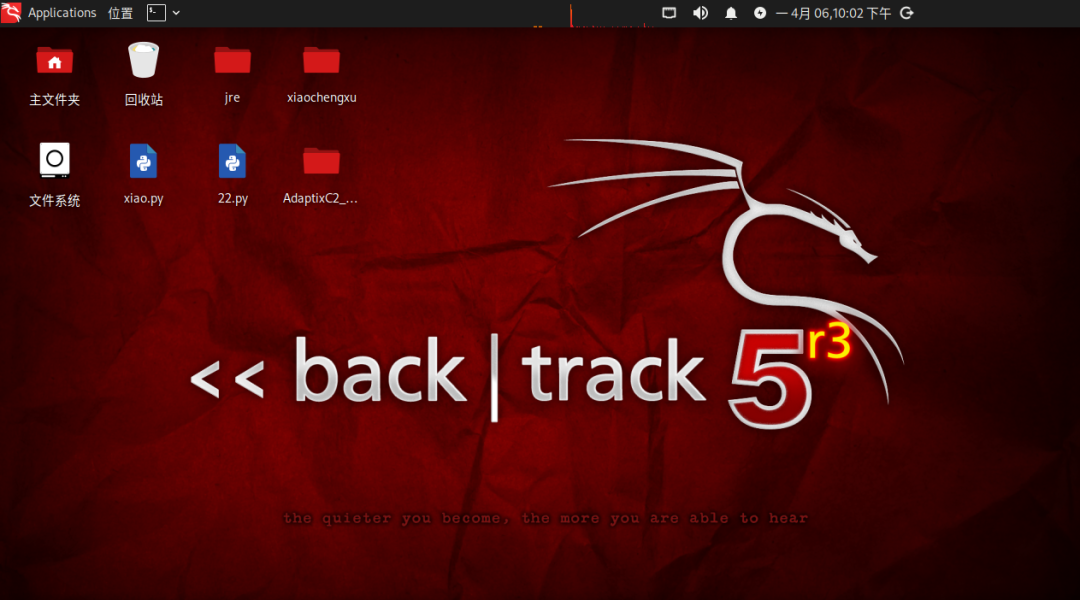Select the 文件系统 file system icon

54,160
